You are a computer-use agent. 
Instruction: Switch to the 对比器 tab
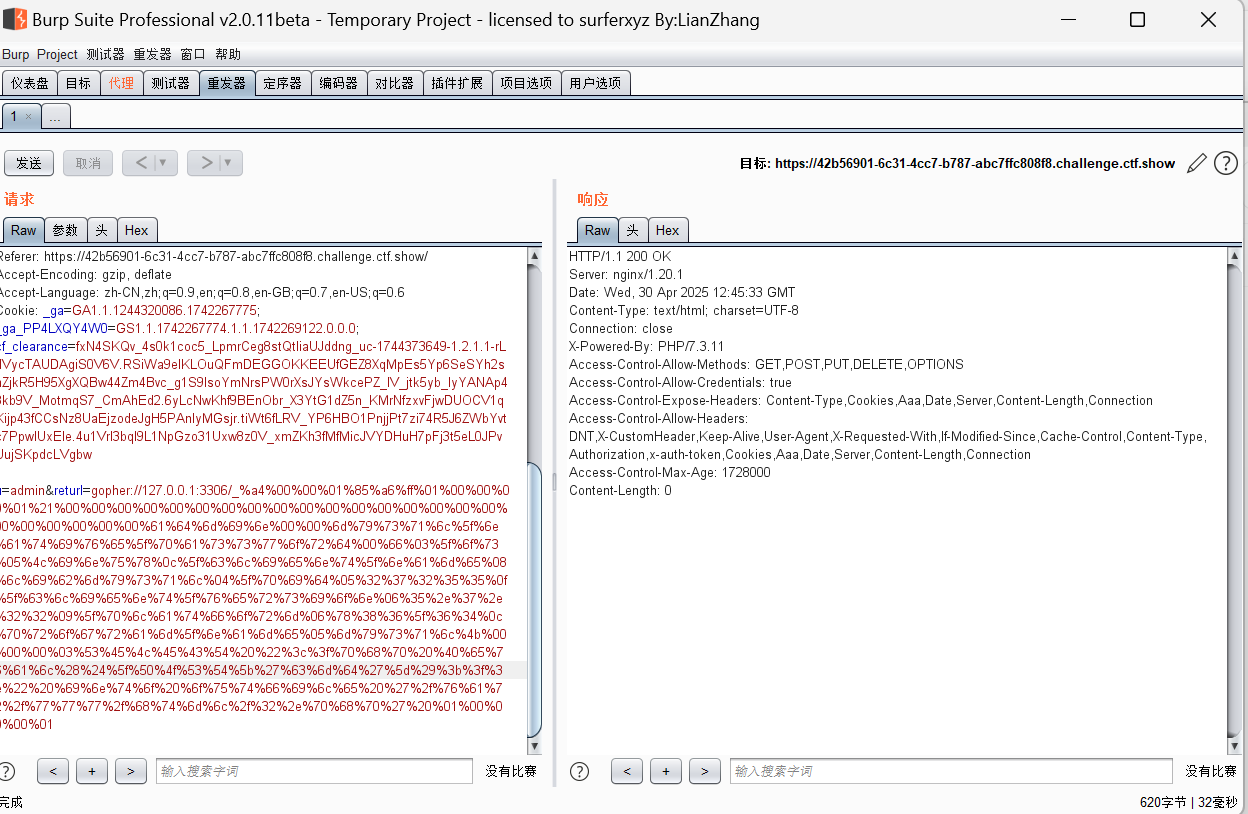[x=394, y=83]
